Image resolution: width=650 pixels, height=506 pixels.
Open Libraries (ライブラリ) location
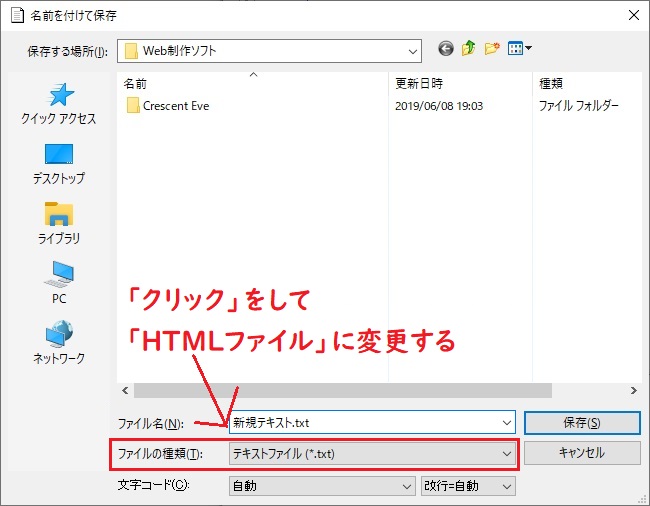pyautogui.click(x=59, y=224)
